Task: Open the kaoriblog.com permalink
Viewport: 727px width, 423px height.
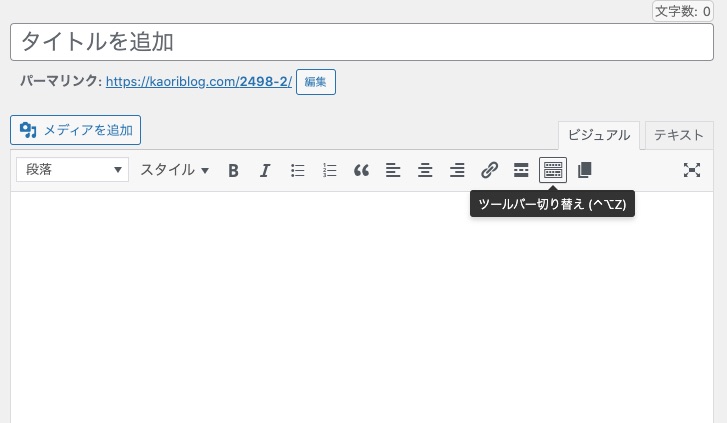Action: [x=199, y=82]
